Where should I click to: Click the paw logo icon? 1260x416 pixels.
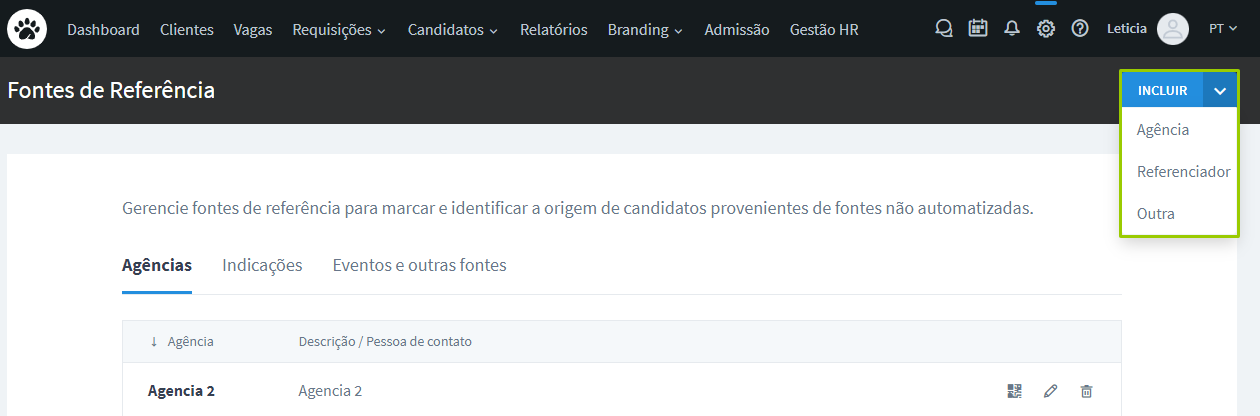pos(27,29)
